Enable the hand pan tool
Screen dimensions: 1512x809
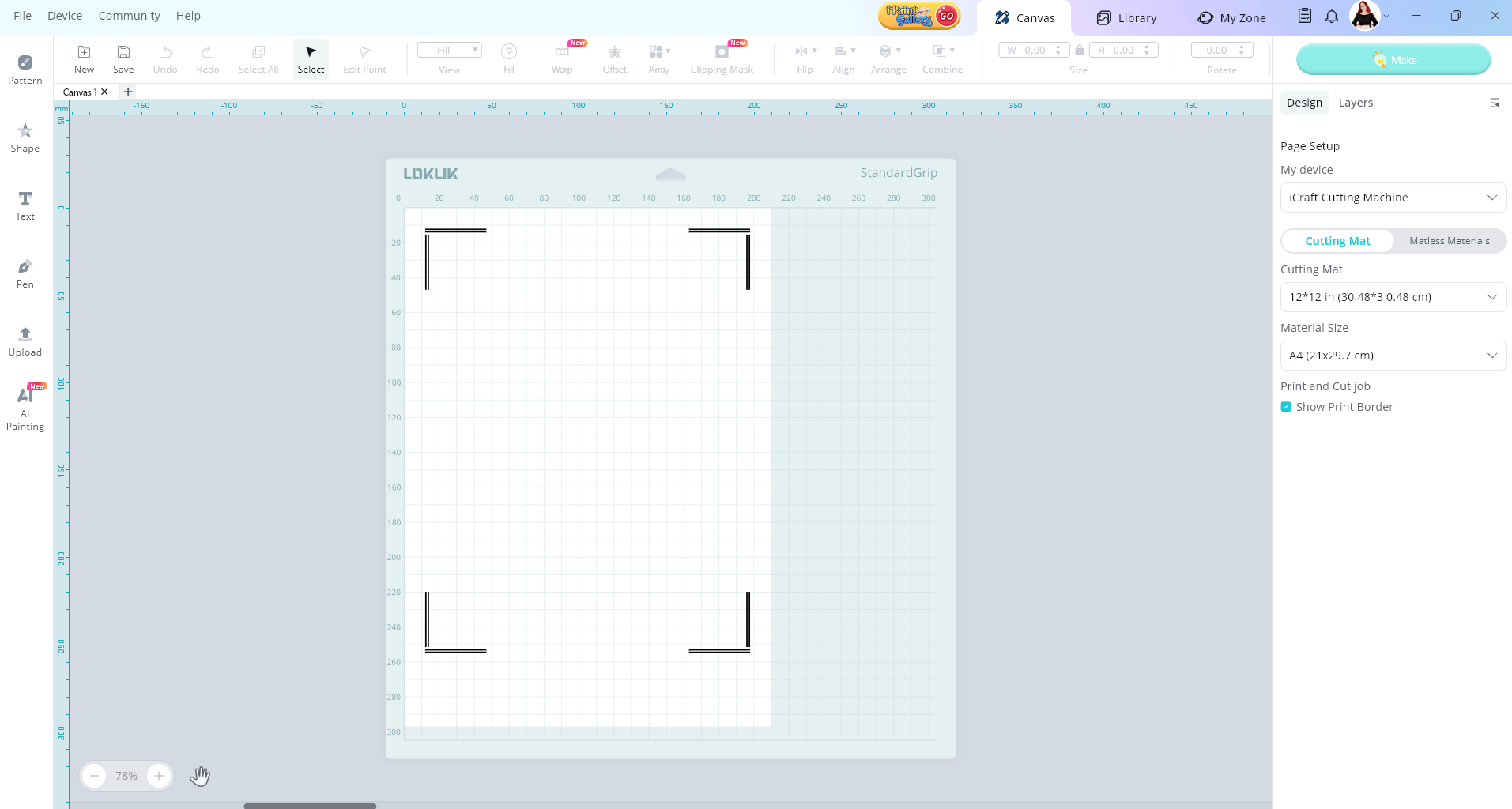click(200, 776)
